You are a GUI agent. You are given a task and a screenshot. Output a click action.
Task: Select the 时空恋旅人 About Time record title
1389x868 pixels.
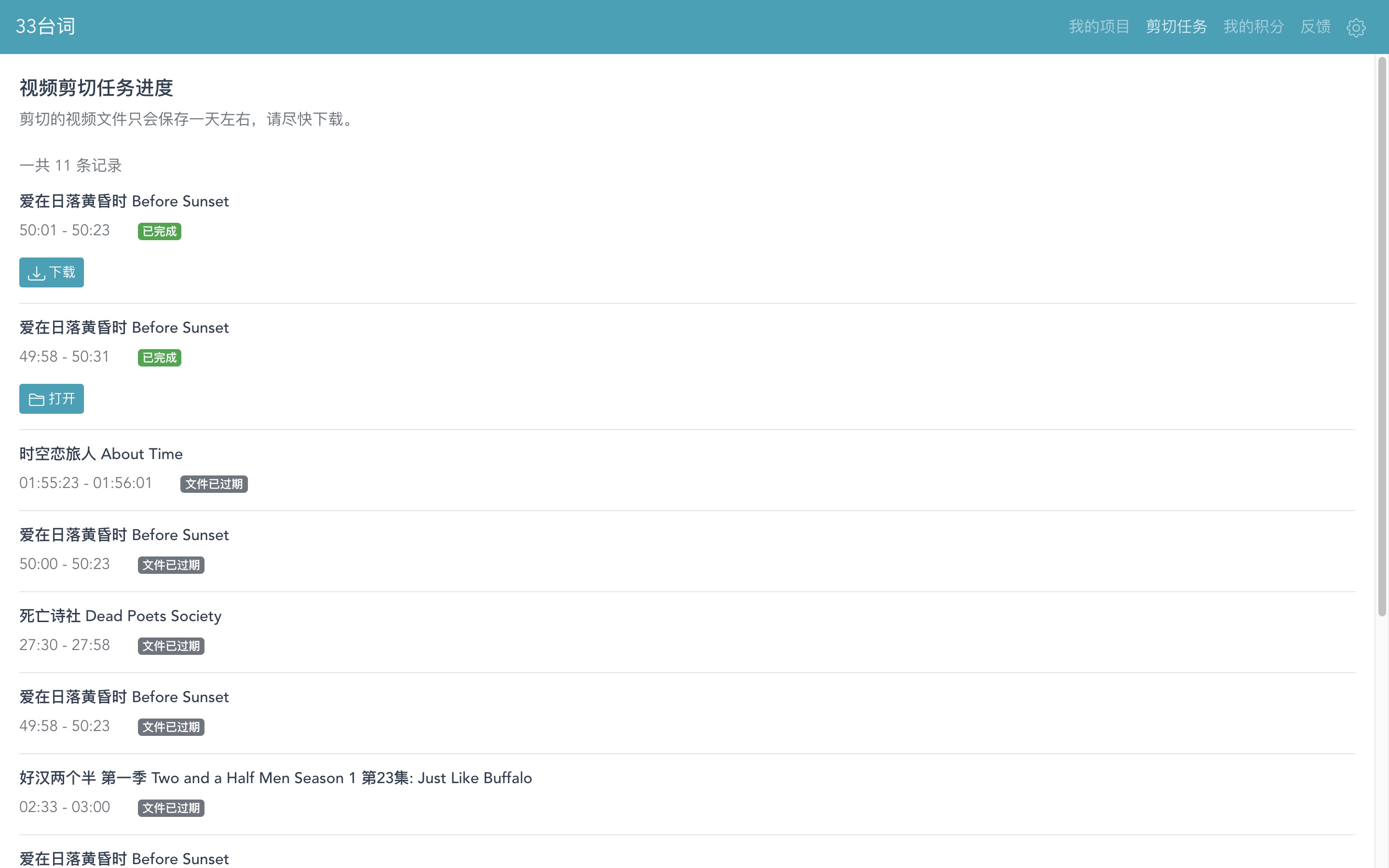pyautogui.click(x=101, y=453)
